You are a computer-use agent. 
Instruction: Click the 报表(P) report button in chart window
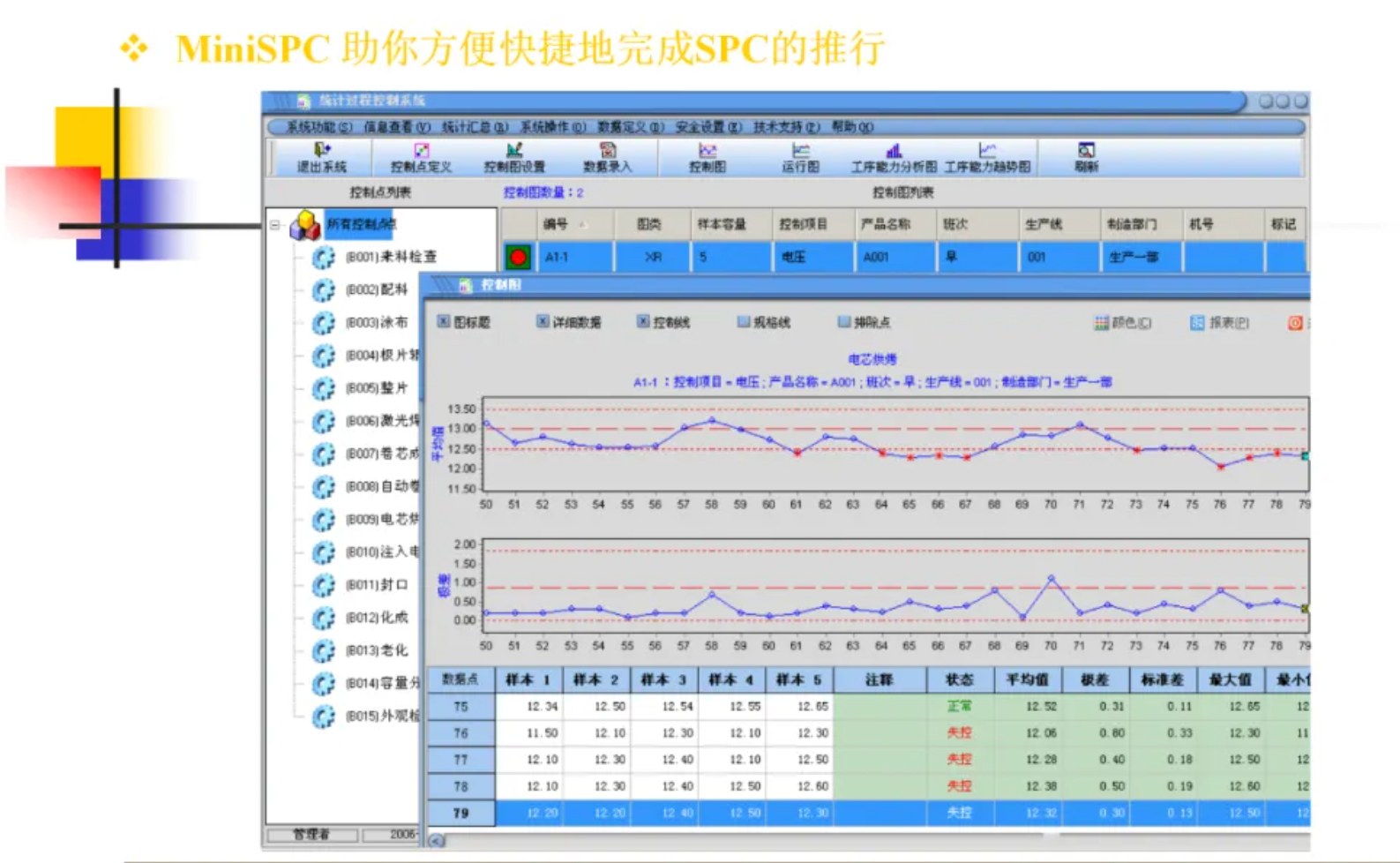coord(1219,323)
